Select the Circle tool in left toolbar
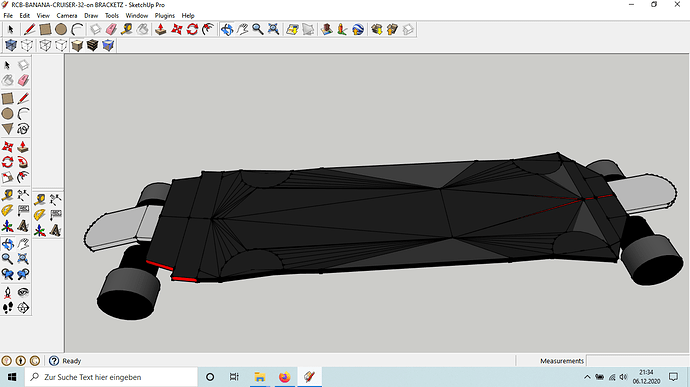This screenshot has height=387, width=690. 7,114
